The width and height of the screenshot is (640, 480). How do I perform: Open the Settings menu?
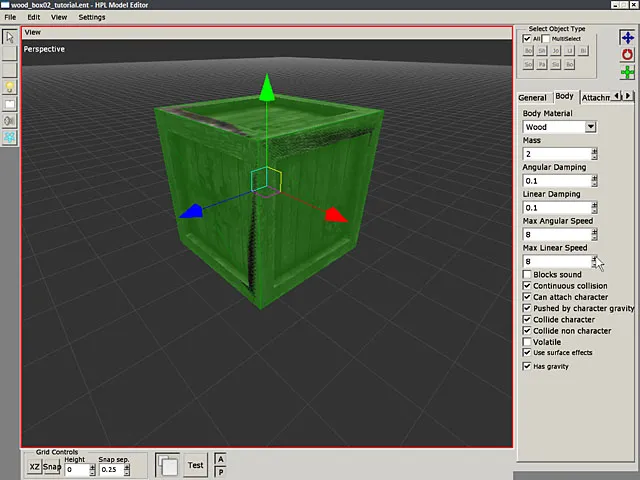(91, 17)
